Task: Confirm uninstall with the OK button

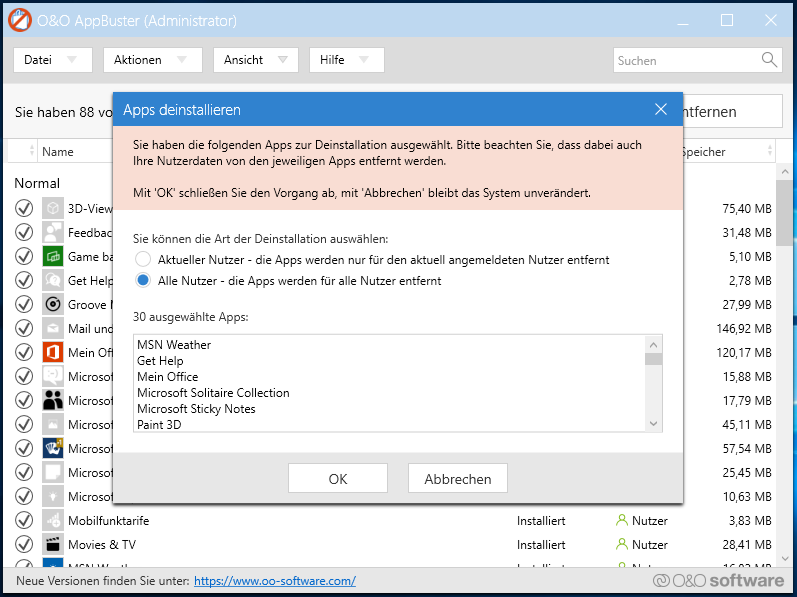Action: 338,479
